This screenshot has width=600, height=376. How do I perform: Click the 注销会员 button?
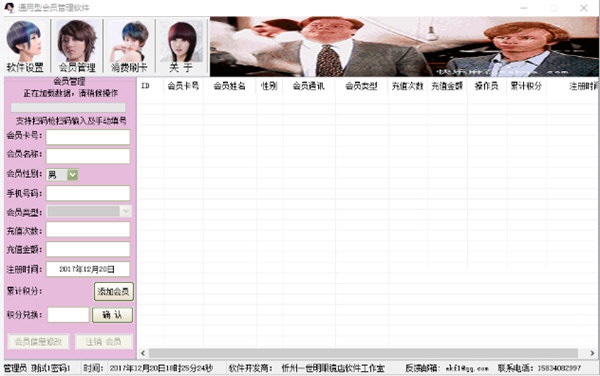pyautogui.click(x=104, y=342)
